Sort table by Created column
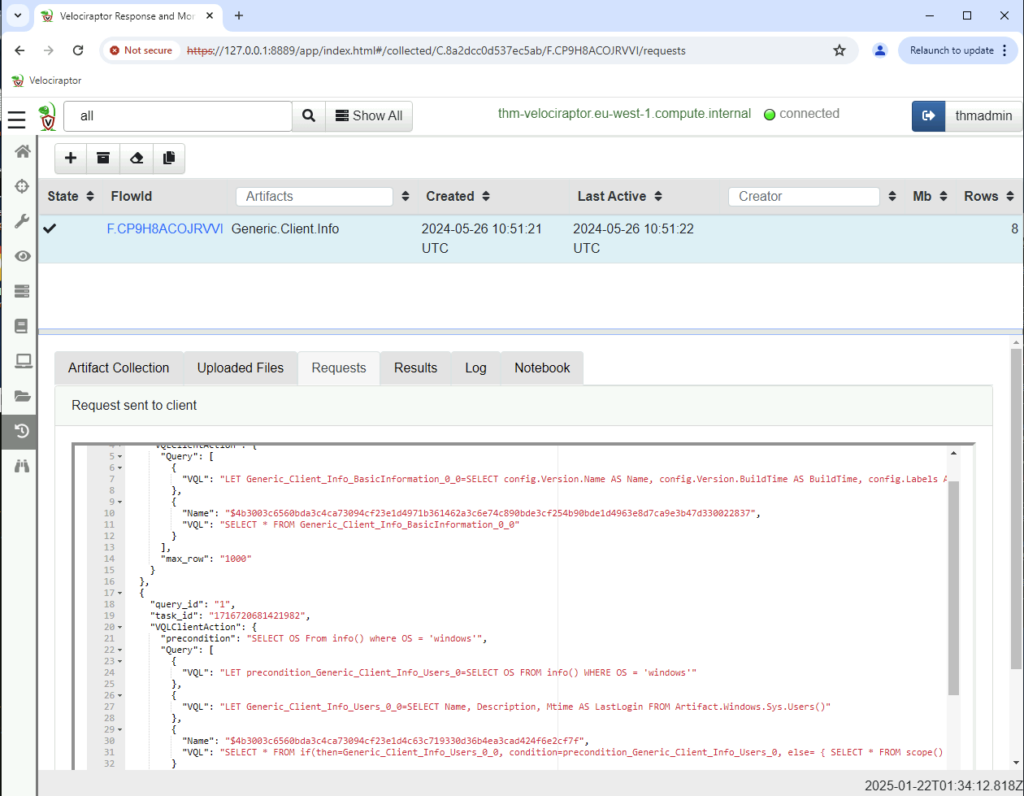Screen dimensions: 1024x796 coord(486,197)
